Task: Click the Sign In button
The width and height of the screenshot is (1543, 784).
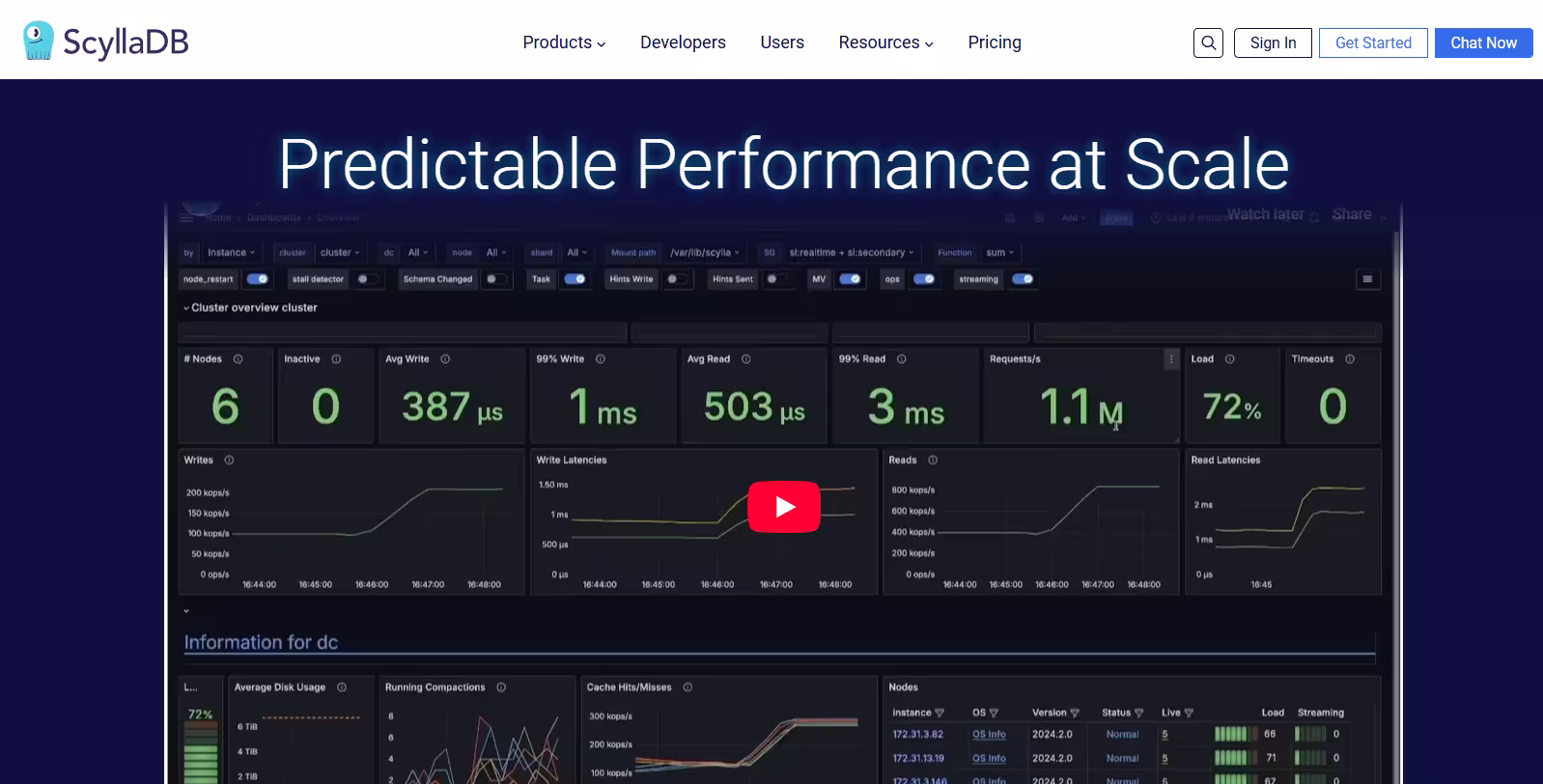Action: (1273, 42)
